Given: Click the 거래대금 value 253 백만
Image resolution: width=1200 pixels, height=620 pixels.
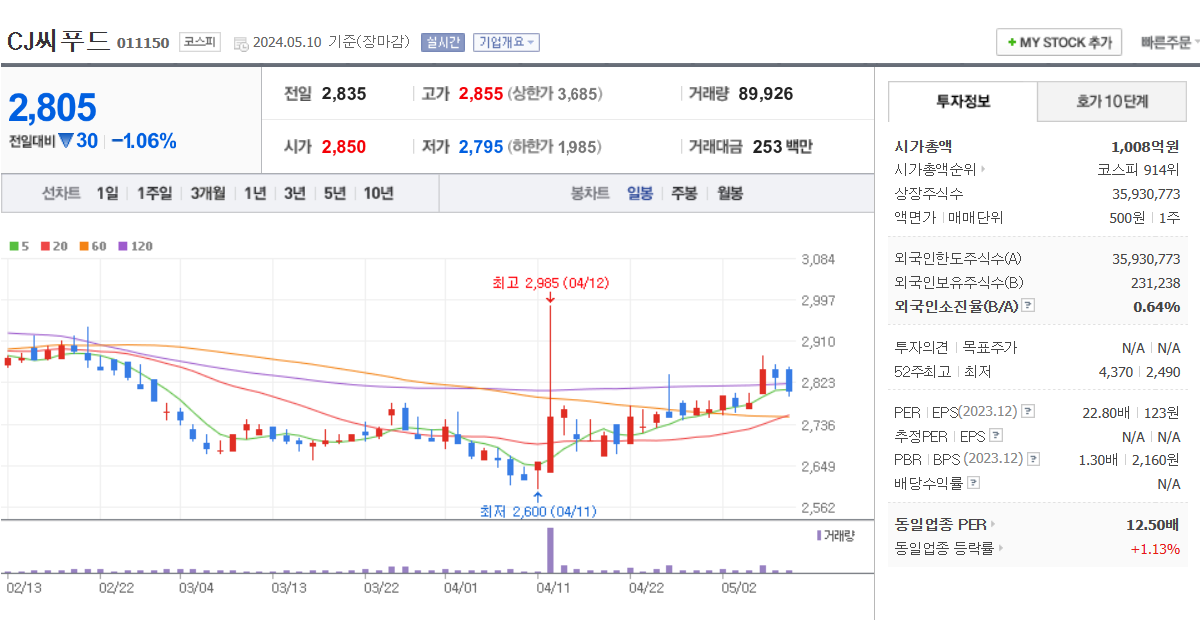Looking at the screenshot, I should (782, 147).
